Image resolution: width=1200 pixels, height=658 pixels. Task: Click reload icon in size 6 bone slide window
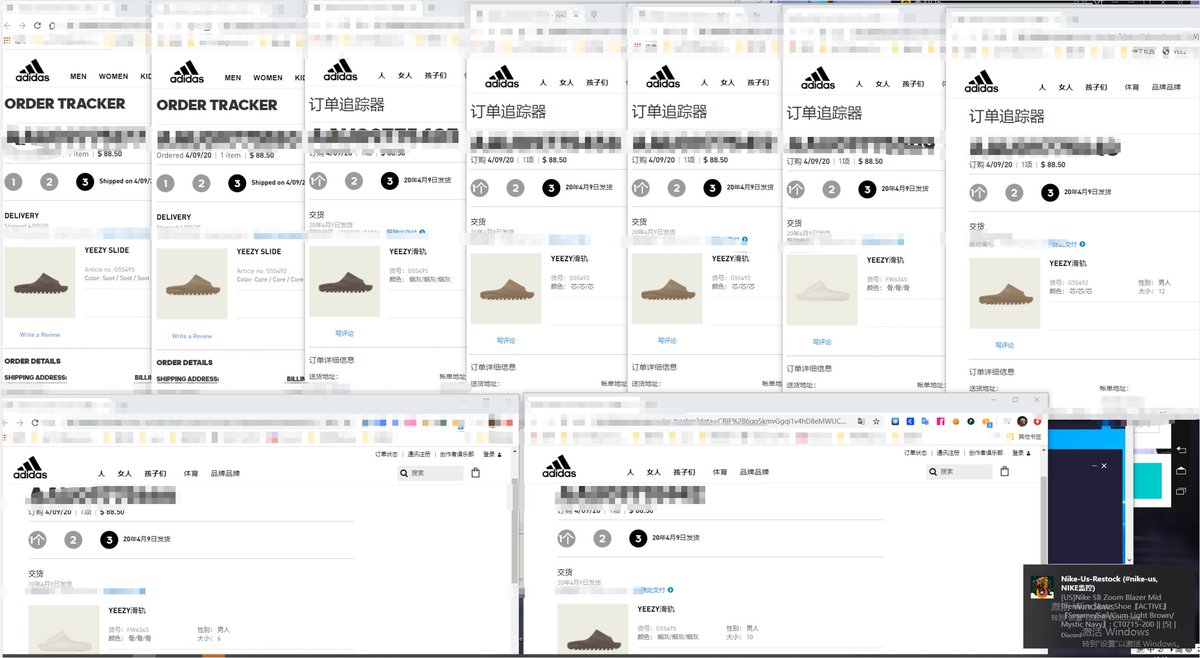pos(35,423)
